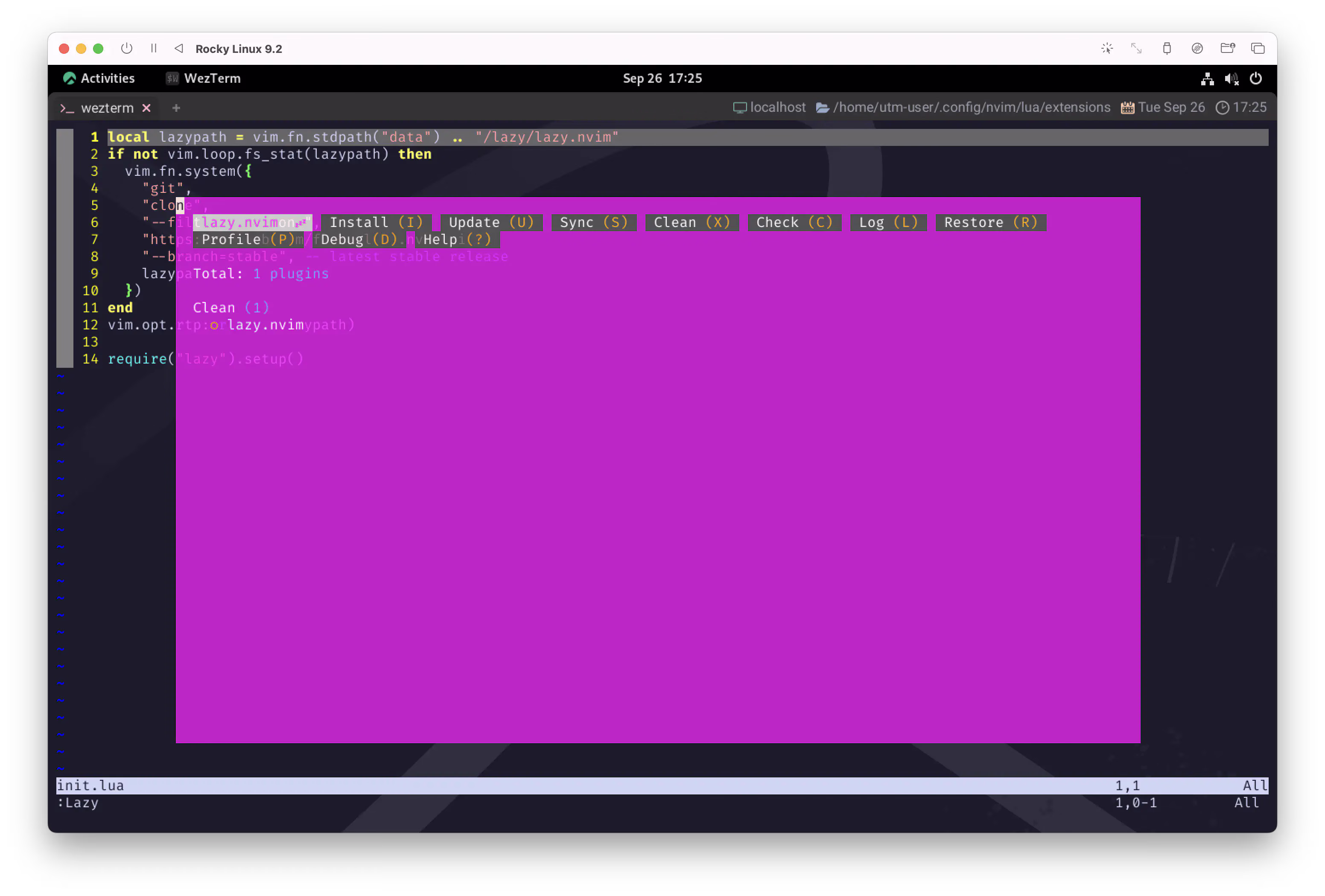
Task: Click the :Lazy command line text
Action: tap(78, 803)
